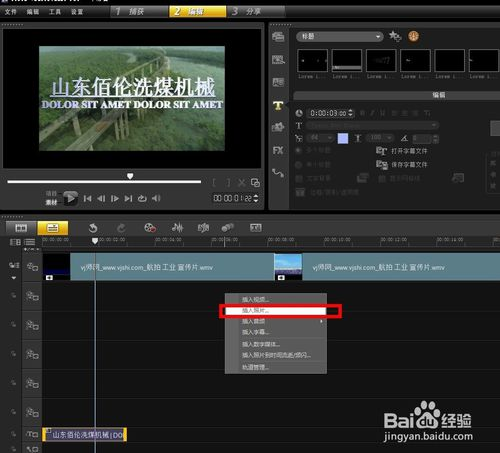Adjust the rotation angle stepper
This screenshot has width=500, height=453.
click(436, 138)
